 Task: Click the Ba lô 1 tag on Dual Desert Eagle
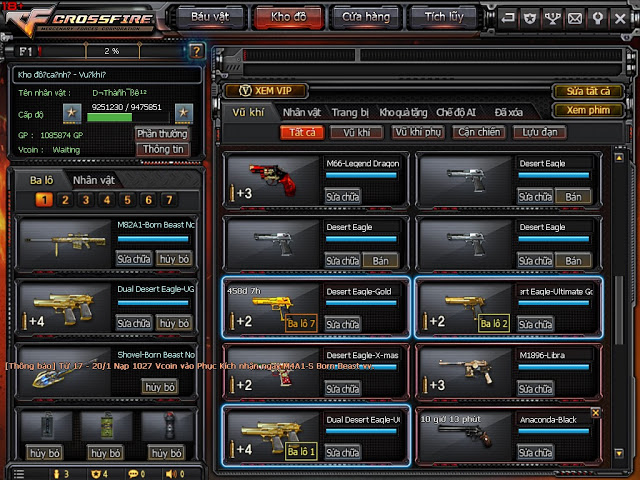(301, 451)
